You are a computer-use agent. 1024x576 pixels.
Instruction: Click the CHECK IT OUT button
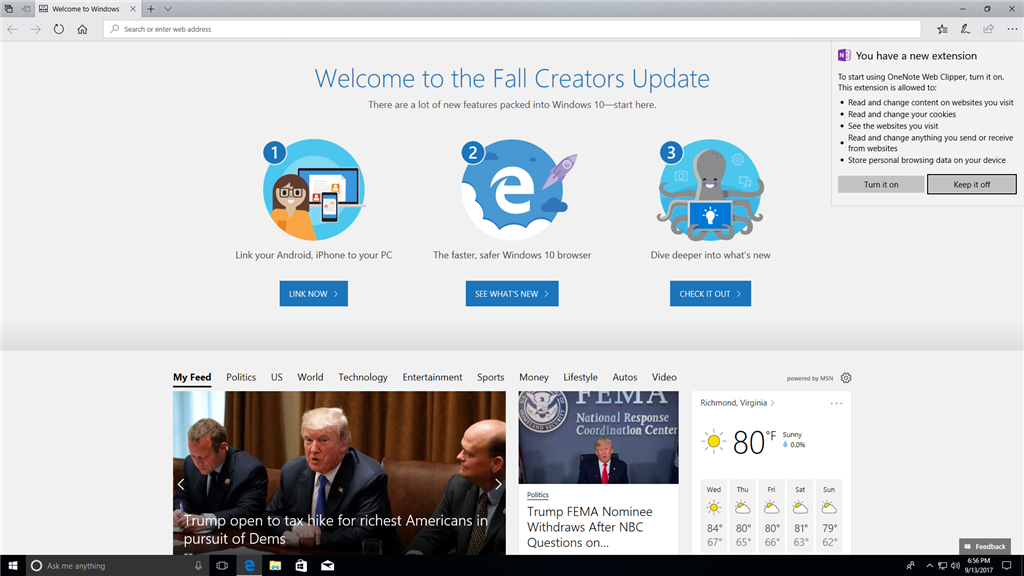(x=710, y=294)
